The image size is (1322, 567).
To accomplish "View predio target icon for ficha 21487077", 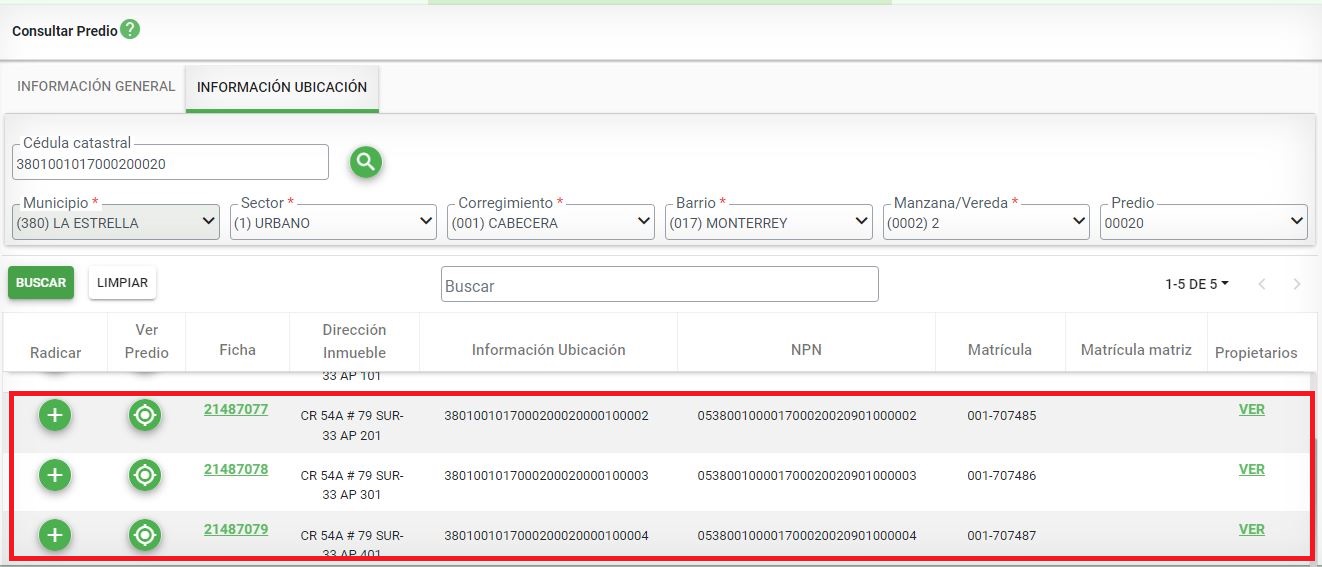I will (145, 415).
